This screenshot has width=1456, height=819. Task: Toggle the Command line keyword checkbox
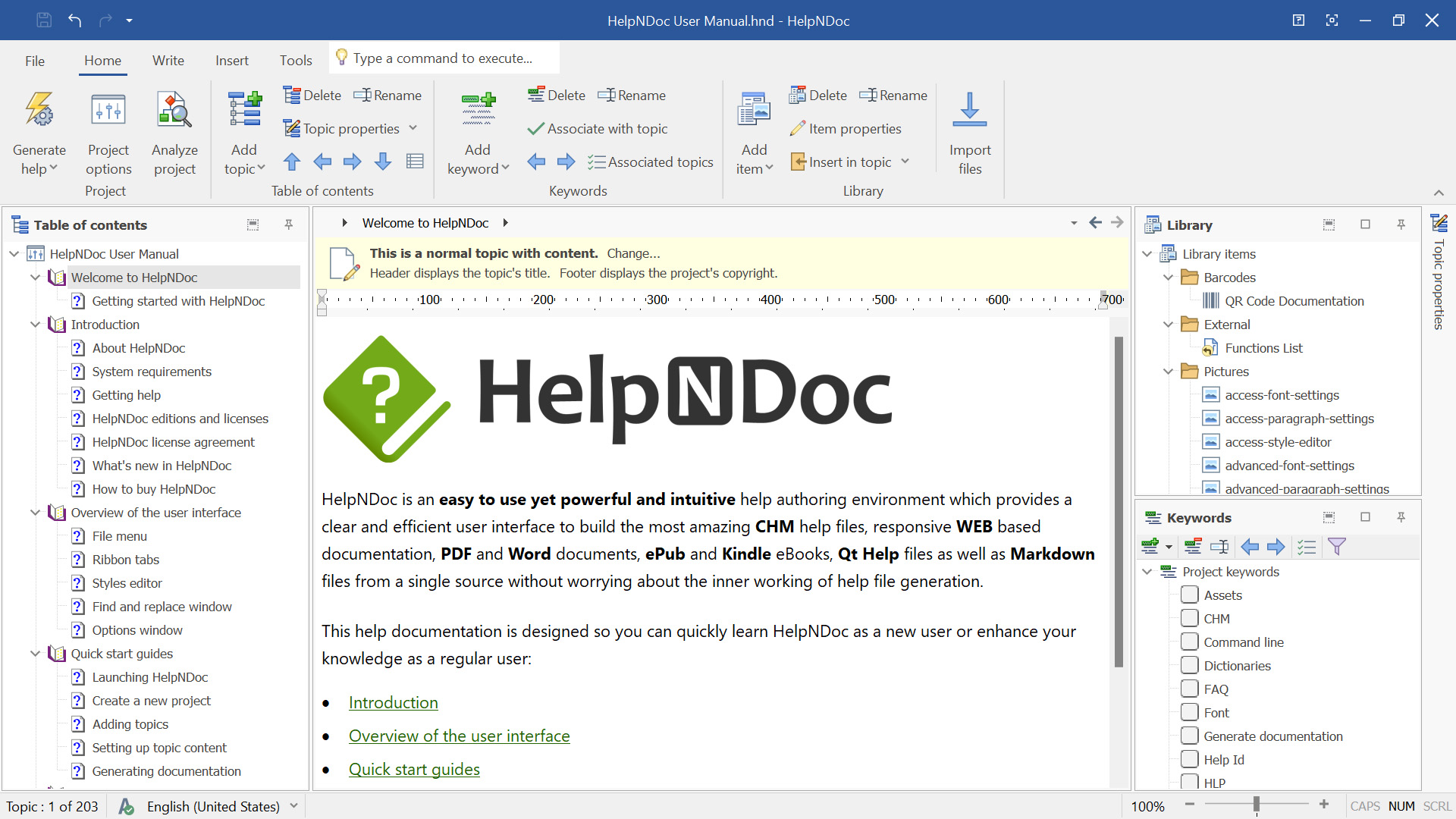(1190, 642)
